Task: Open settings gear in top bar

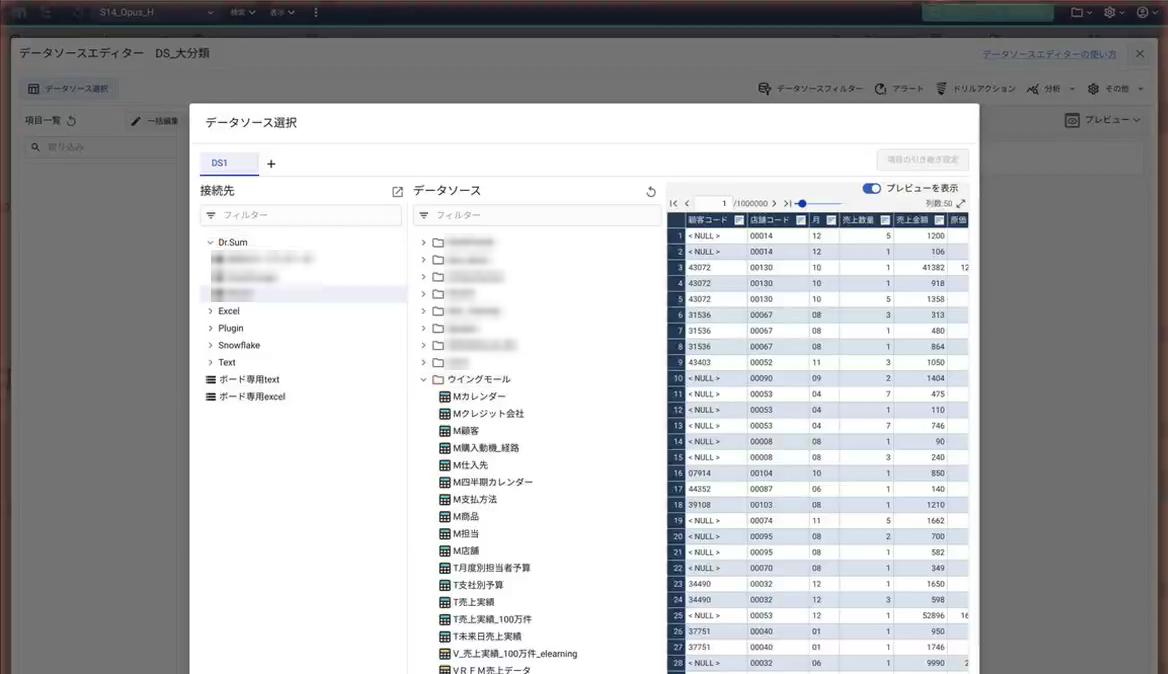Action: (x=1109, y=13)
